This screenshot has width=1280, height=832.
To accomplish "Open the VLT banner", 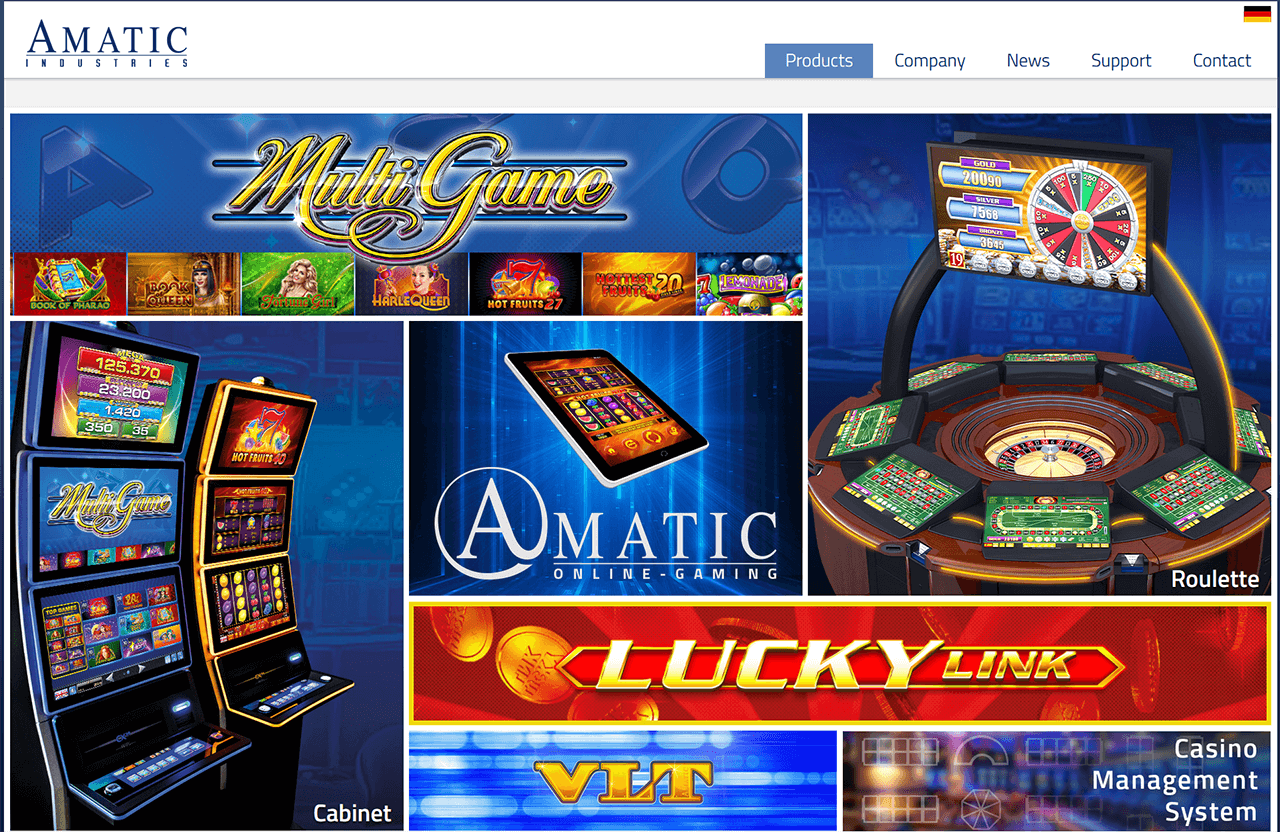I will point(623,780).
